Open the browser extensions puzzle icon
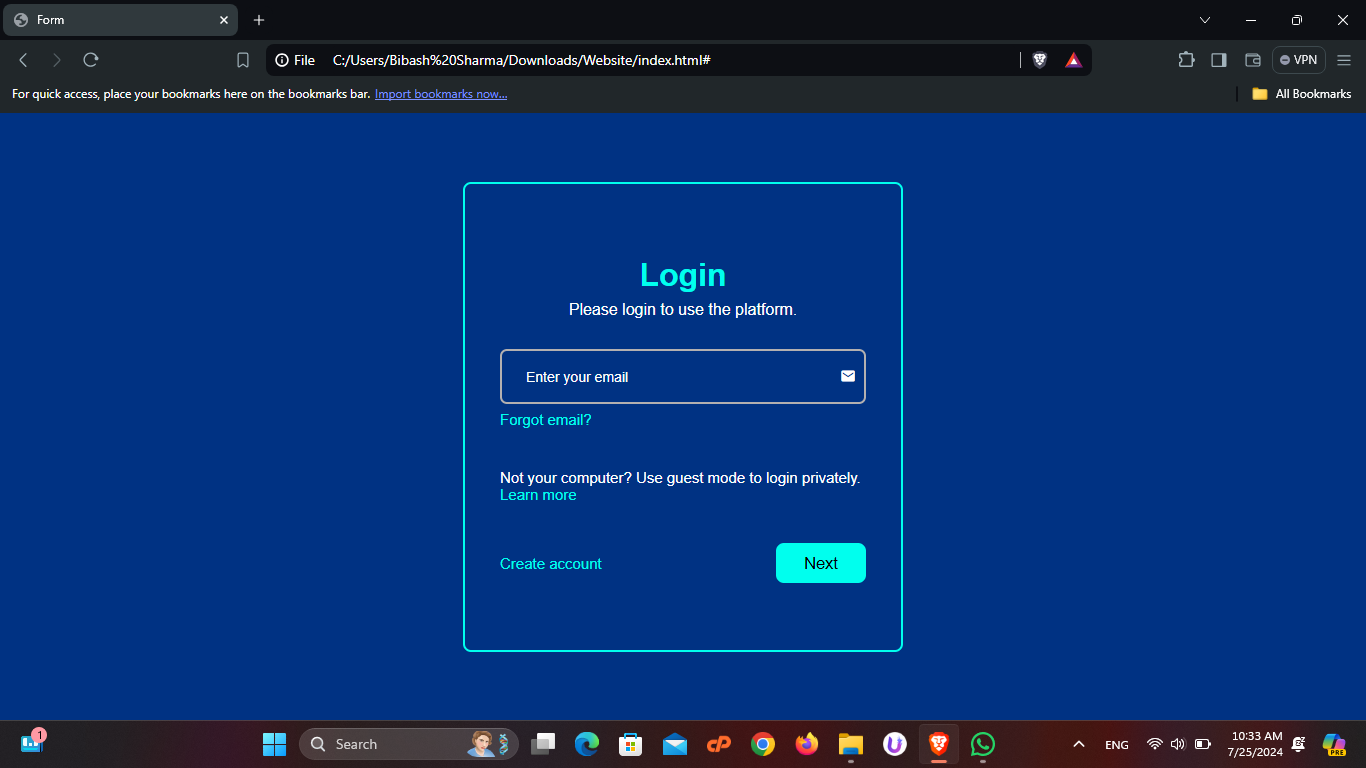 click(x=1186, y=60)
